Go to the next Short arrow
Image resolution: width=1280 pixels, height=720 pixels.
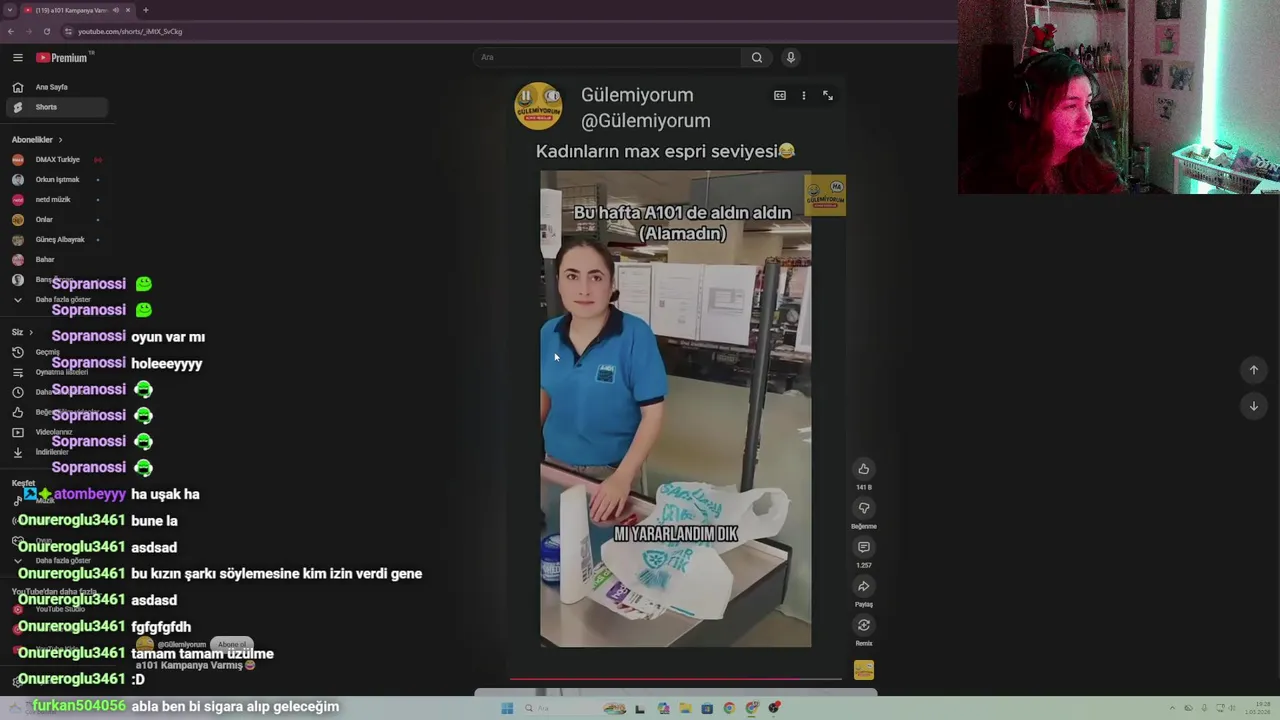(1254, 406)
